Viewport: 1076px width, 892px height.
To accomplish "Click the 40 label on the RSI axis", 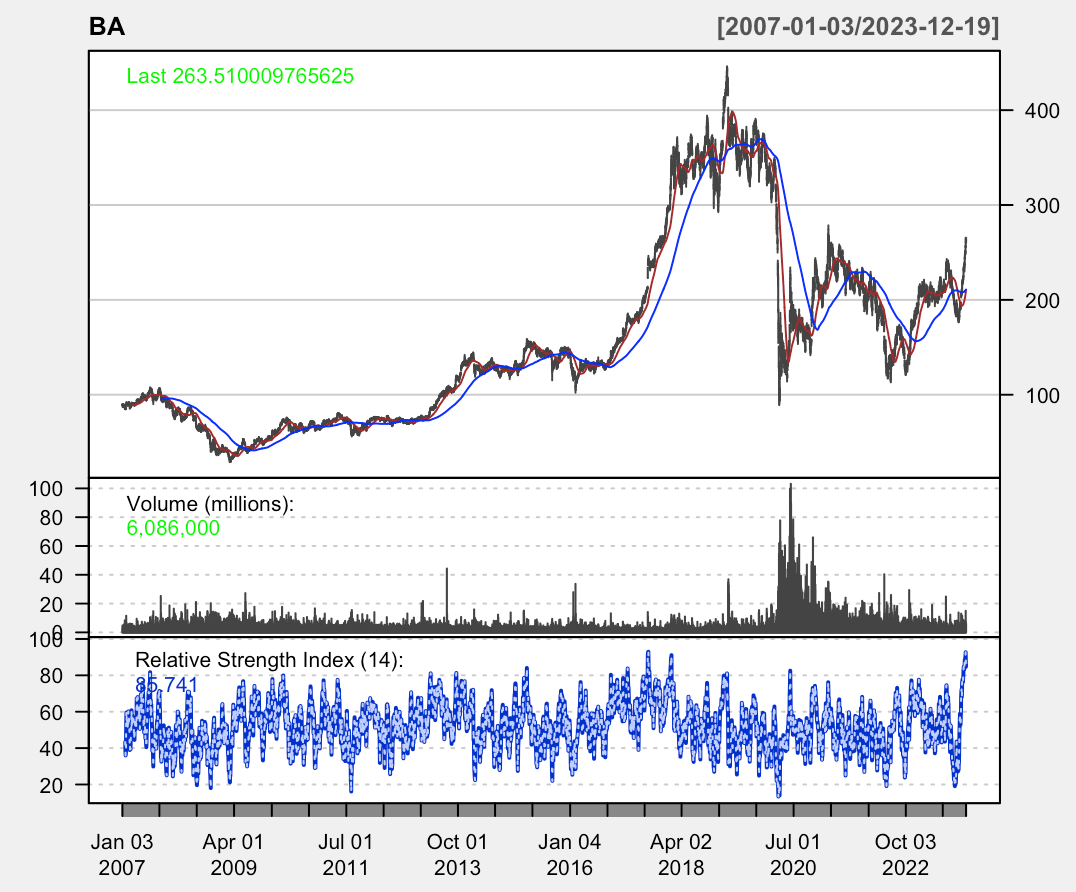I will [51, 749].
